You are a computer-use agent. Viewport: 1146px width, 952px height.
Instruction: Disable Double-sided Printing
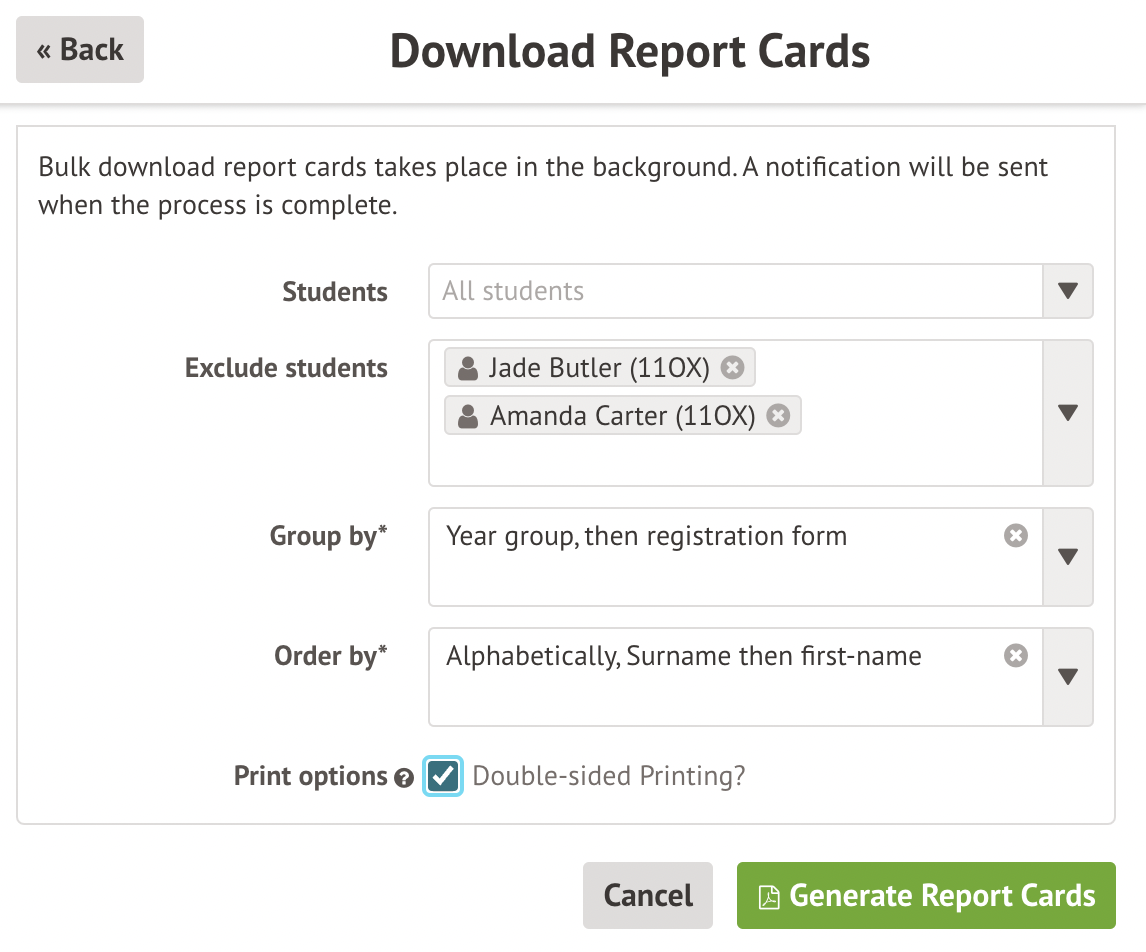(443, 776)
